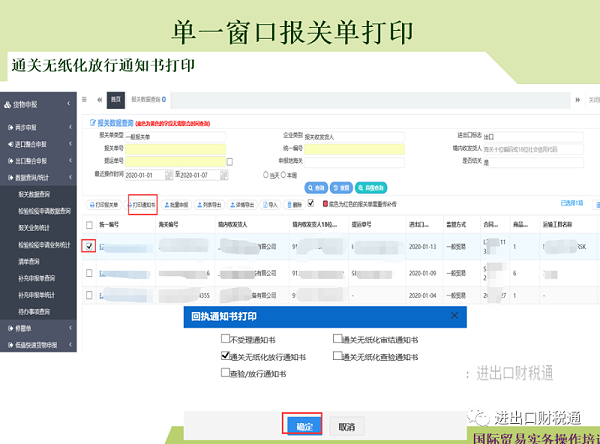Click the edit icon next to the 报关数据查询 heading
The image size is (600, 444).
(x=93, y=122)
